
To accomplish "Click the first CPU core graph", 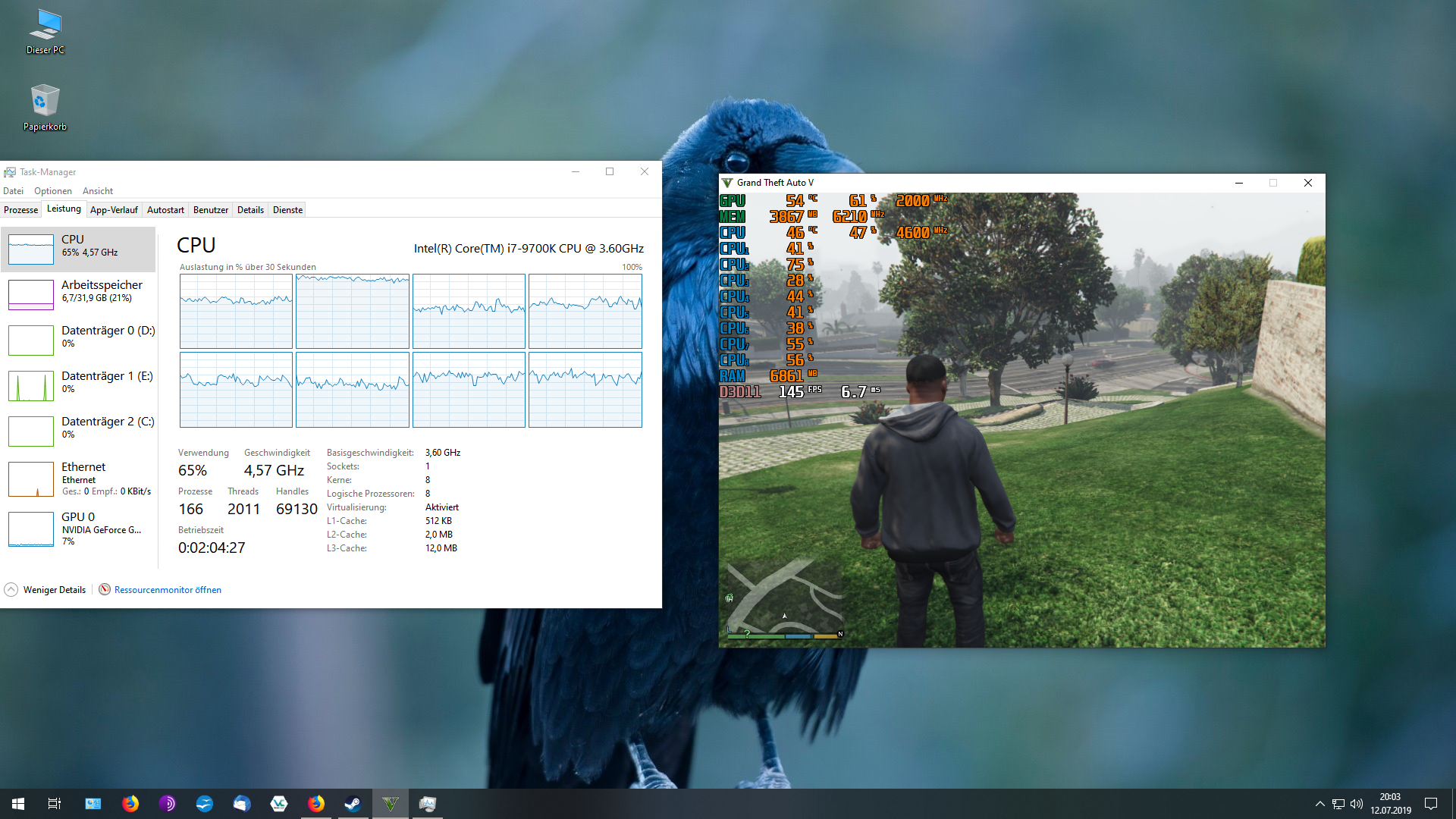I will [x=236, y=311].
